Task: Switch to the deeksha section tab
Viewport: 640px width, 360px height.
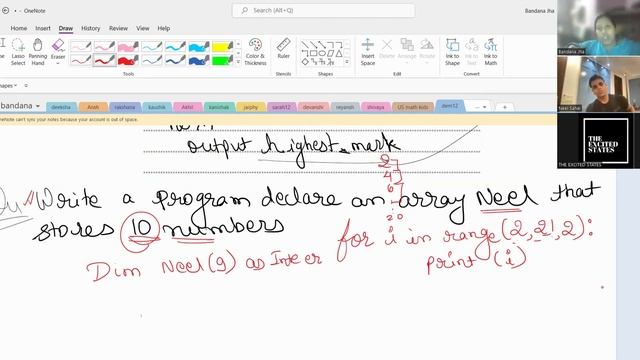Action: click(61, 107)
